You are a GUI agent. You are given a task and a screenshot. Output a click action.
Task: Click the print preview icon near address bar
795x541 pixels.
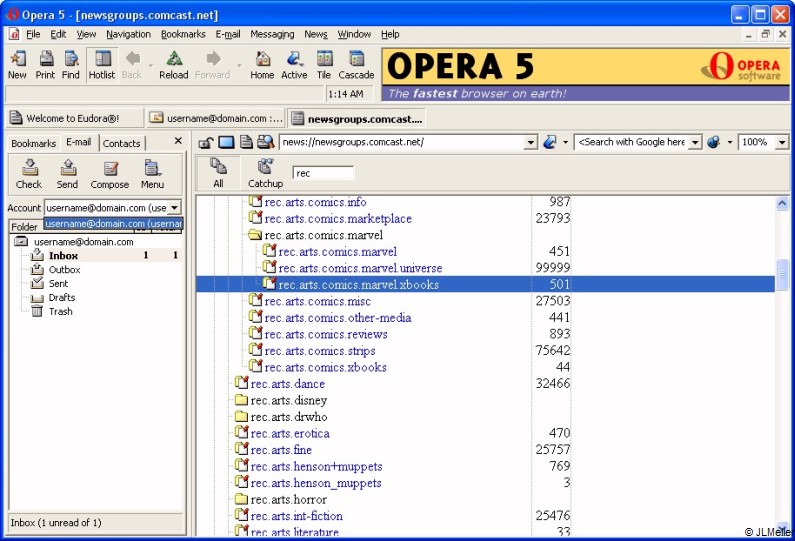pos(266,142)
